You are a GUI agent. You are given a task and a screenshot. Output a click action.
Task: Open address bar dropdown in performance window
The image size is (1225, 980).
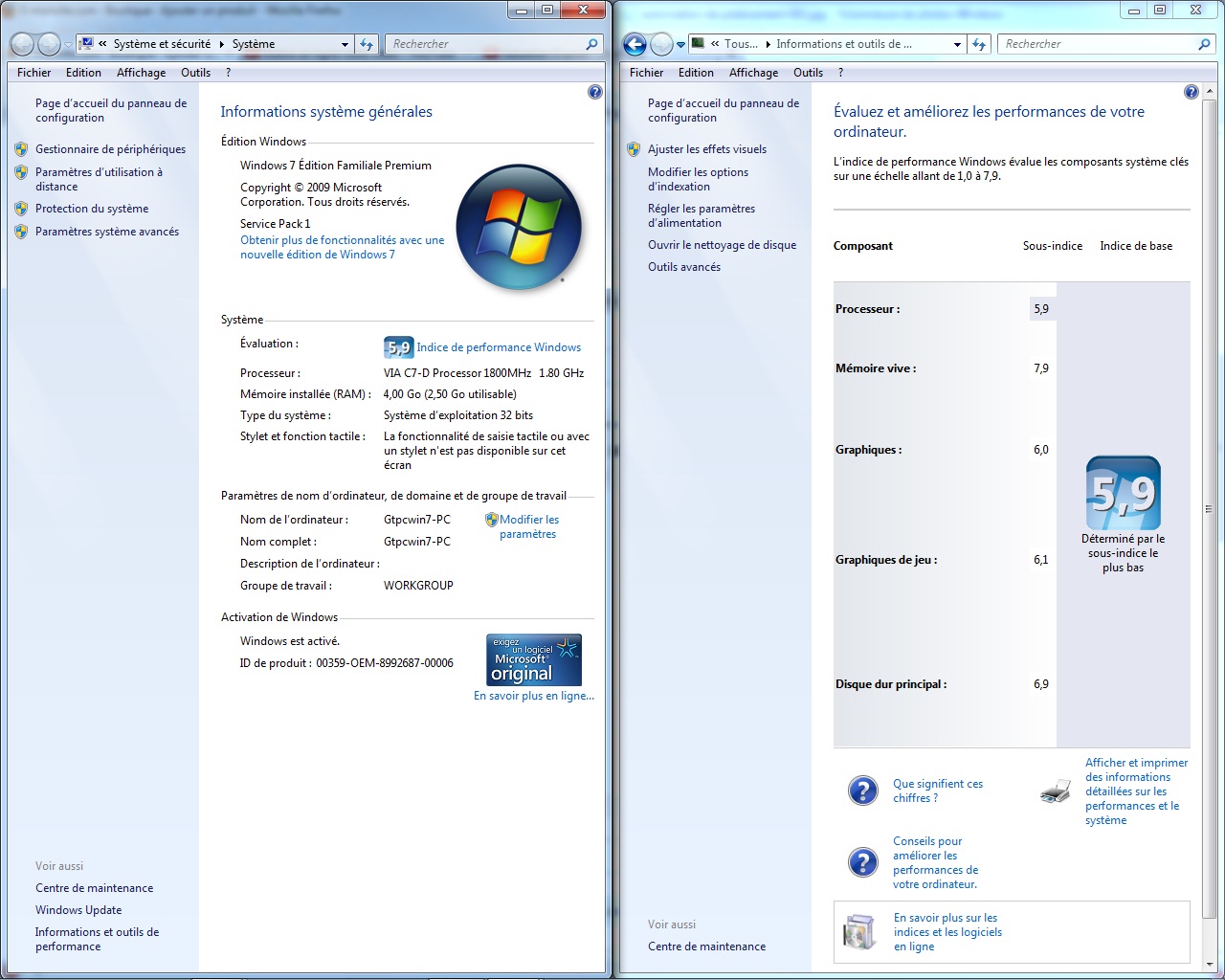pyautogui.click(x=958, y=44)
